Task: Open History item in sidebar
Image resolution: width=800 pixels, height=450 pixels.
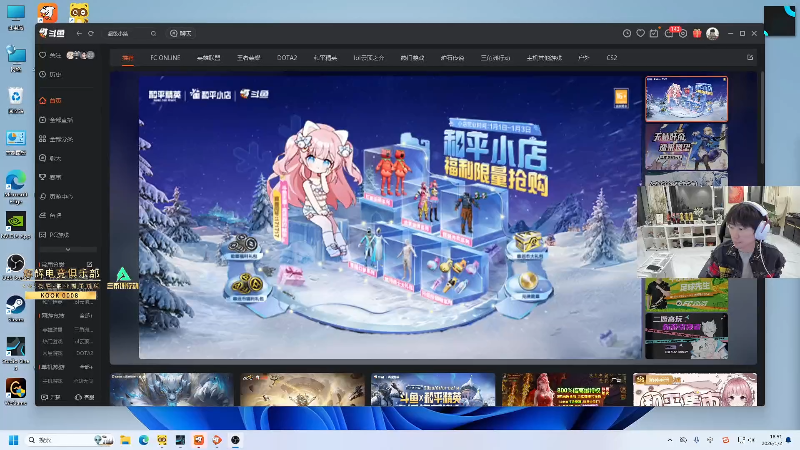Action: click(50, 74)
